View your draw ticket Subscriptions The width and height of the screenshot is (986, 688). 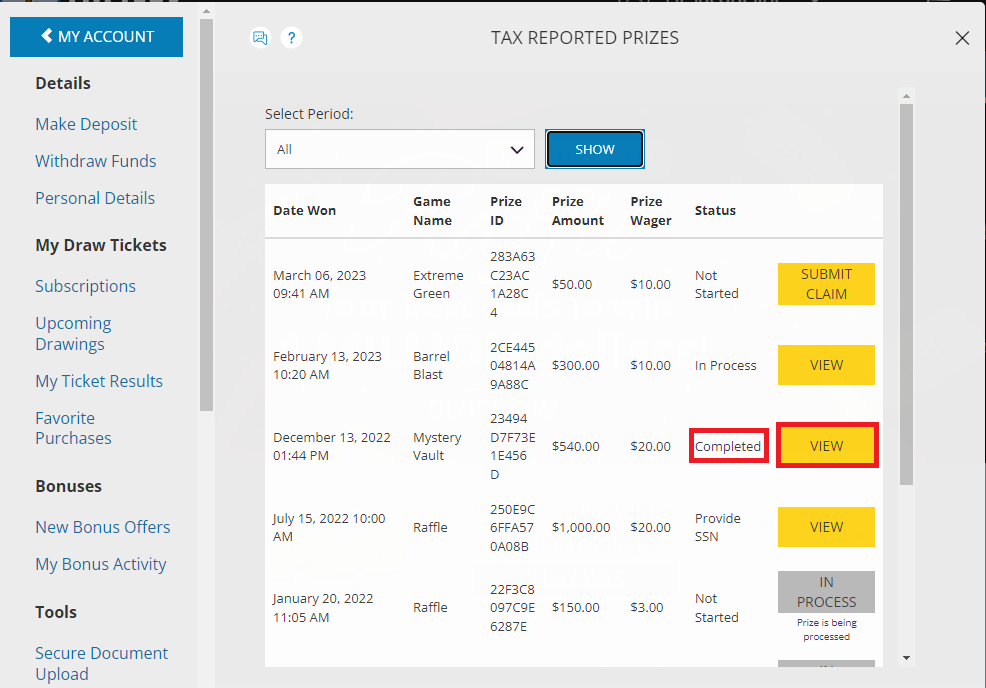tap(85, 286)
